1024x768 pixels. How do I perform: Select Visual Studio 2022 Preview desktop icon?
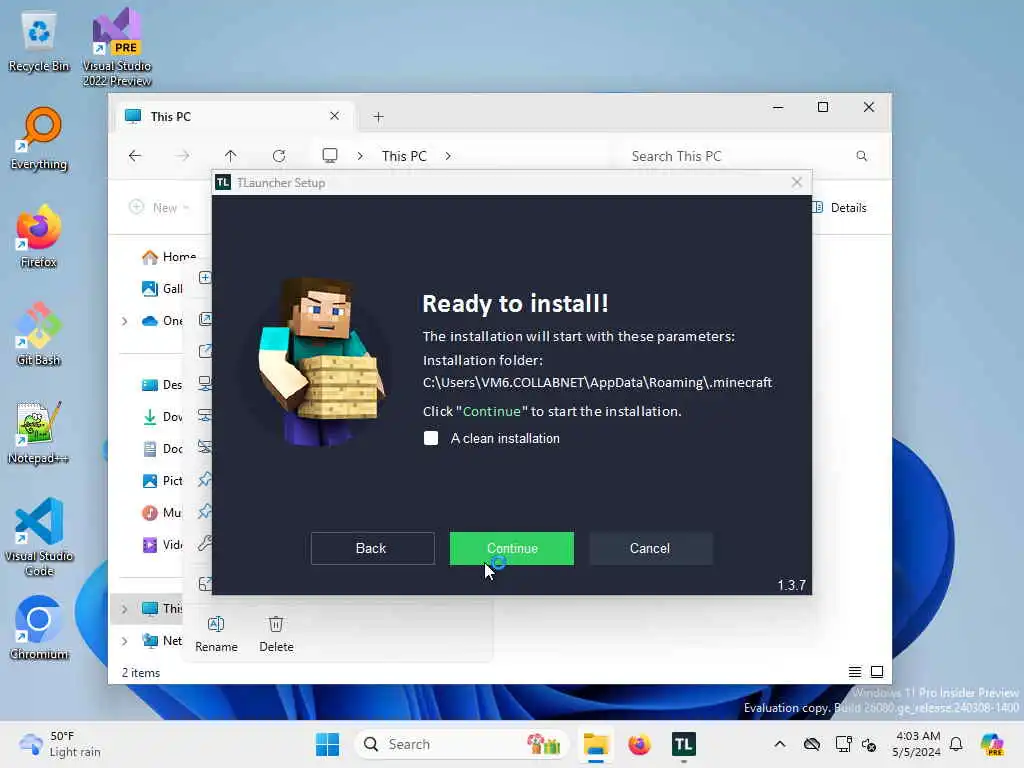coord(117,47)
